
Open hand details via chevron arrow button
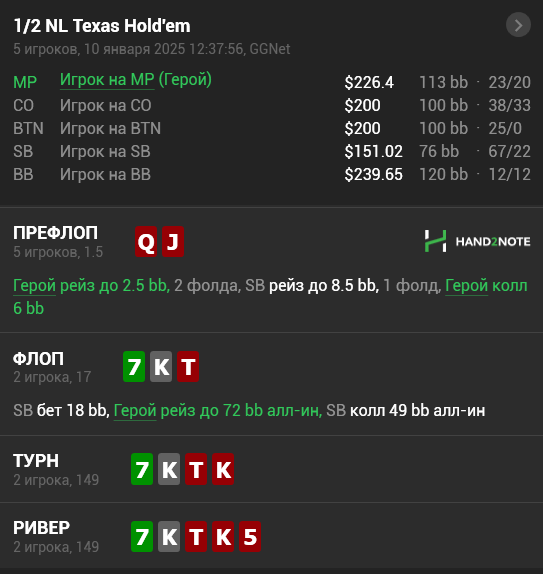tap(518, 25)
